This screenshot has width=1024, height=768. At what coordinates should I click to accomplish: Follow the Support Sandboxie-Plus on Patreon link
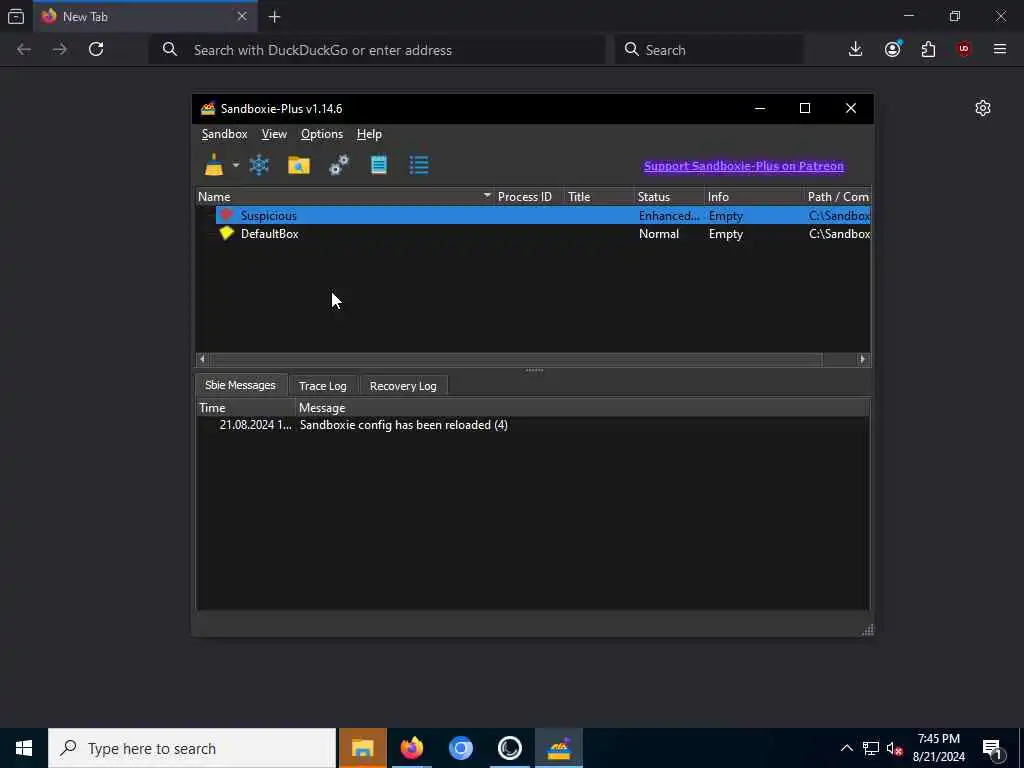coord(744,166)
